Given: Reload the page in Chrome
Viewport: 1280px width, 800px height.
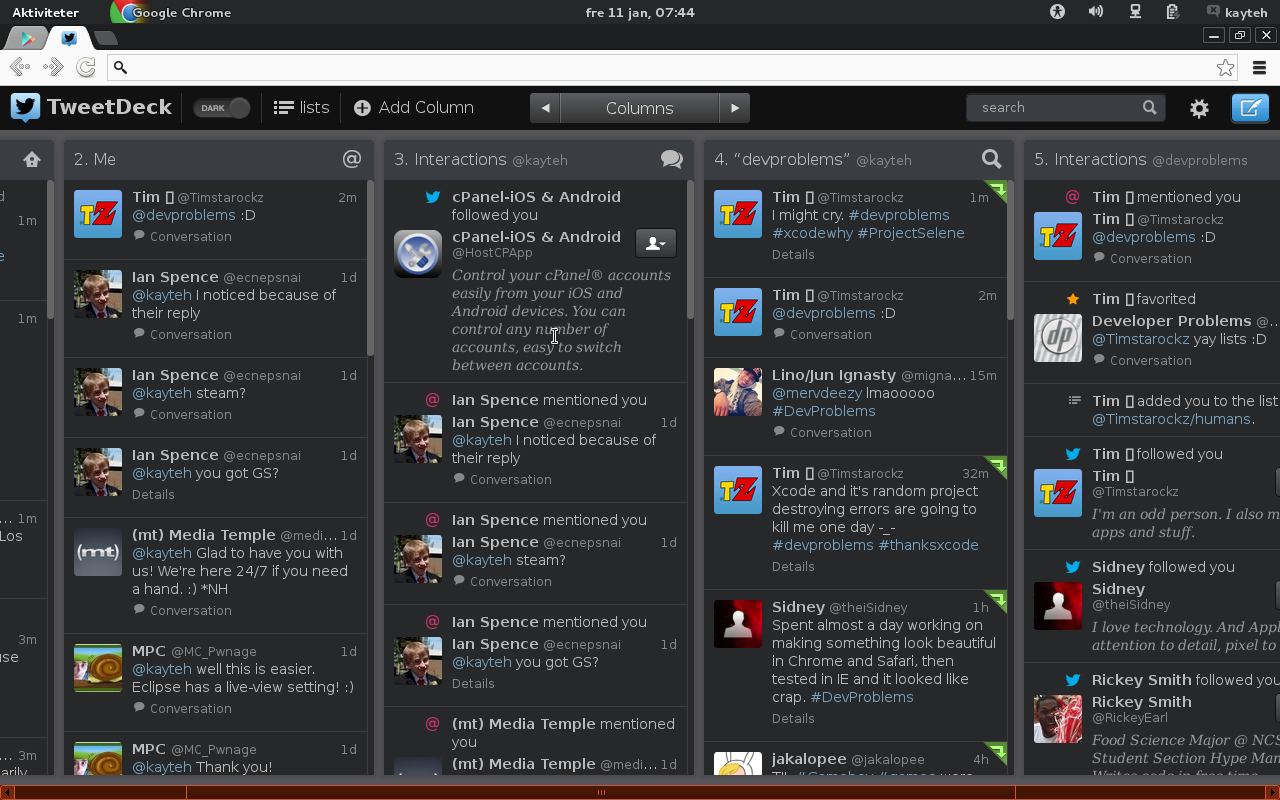Looking at the screenshot, I should pyautogui.click(x=86, y=67).
